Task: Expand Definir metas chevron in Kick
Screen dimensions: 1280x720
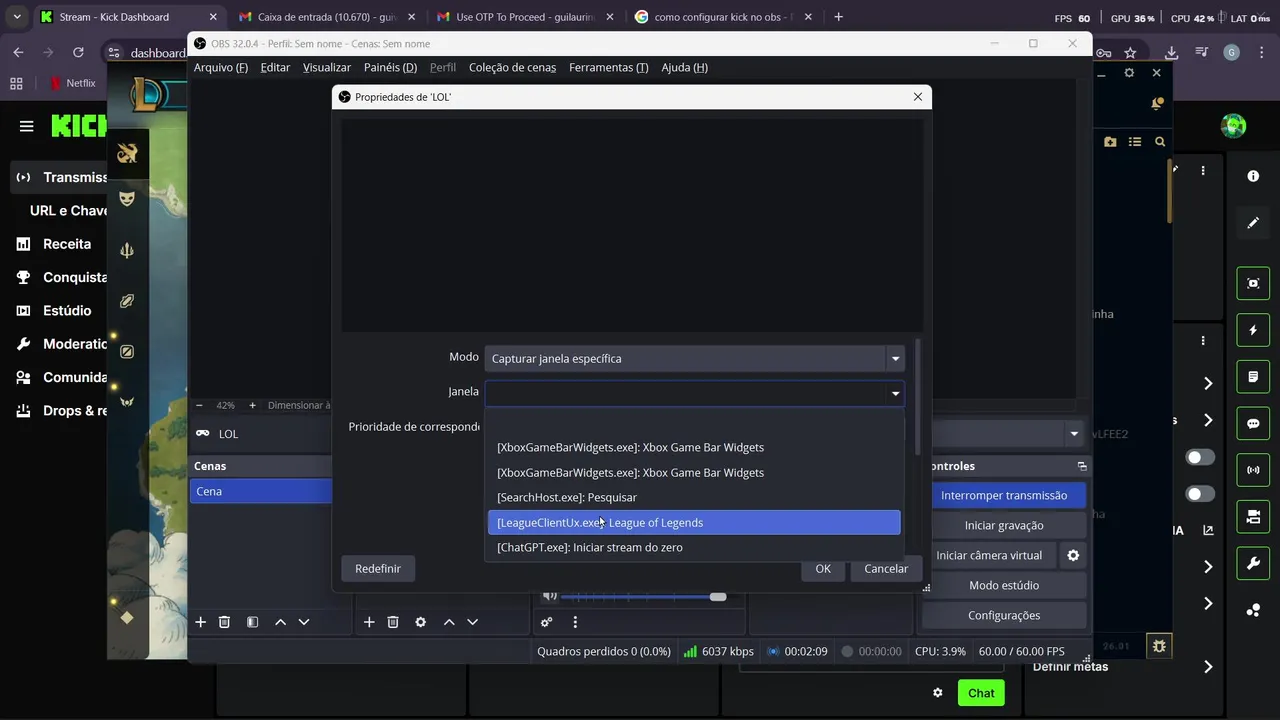Action: click(x=1208, y=667)
